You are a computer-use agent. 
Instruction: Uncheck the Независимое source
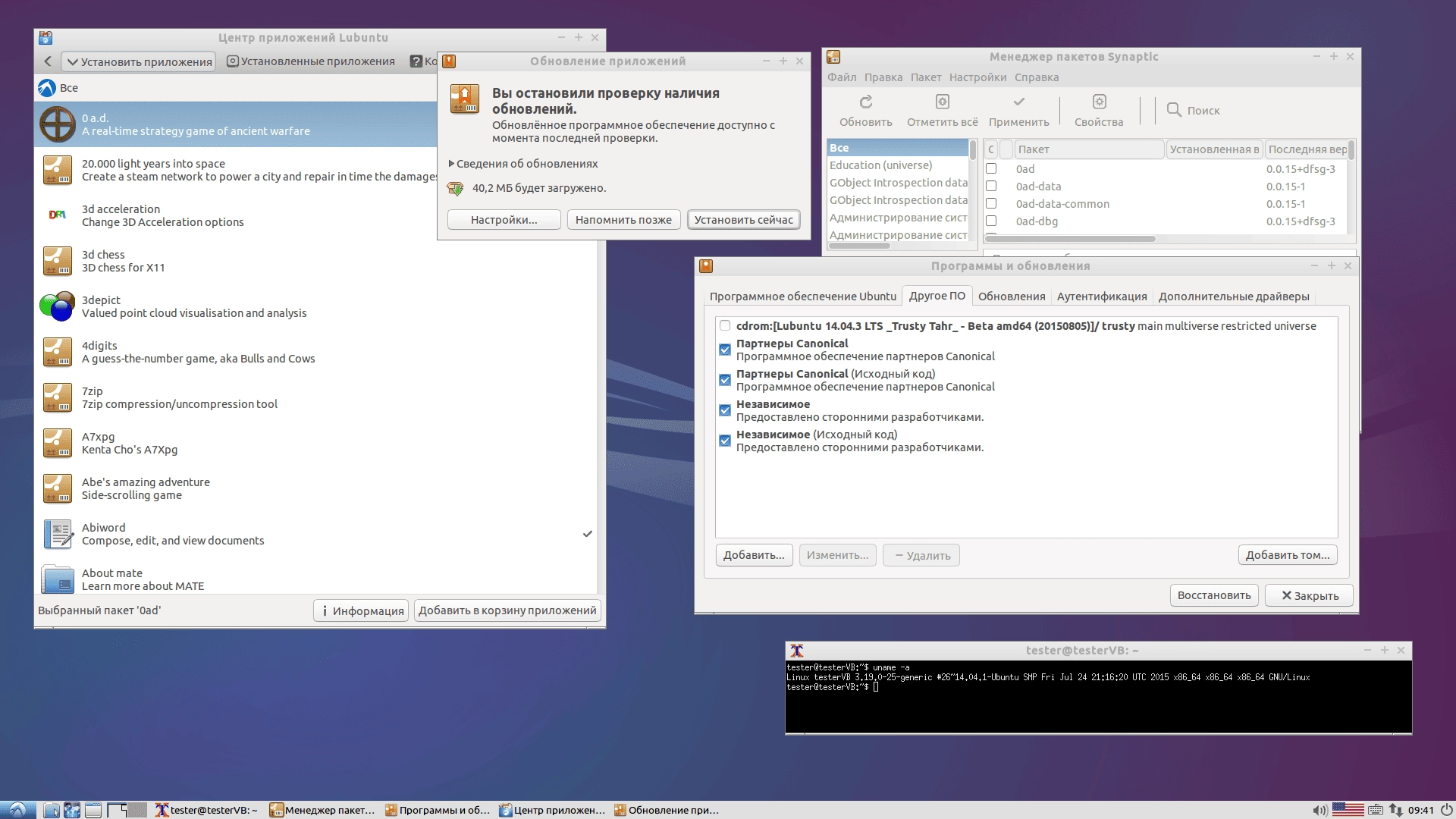pos(725,410)
